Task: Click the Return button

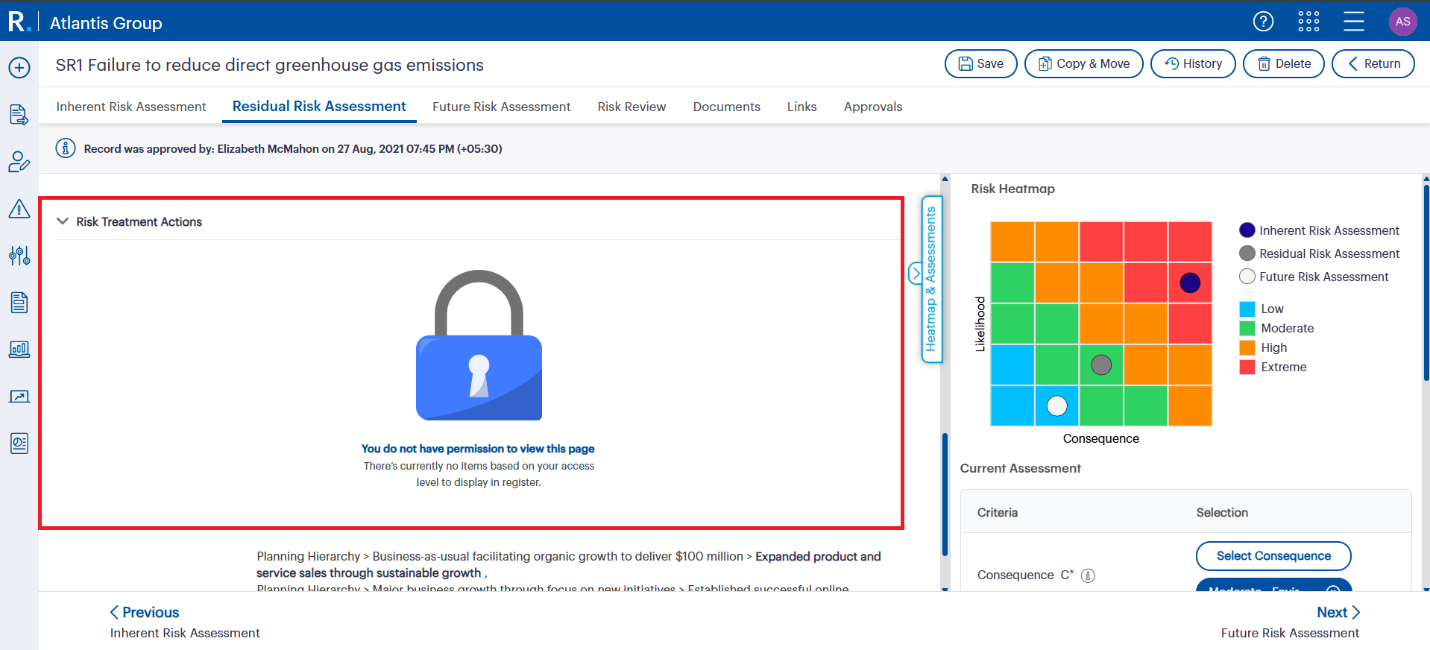Action: (1373, 64)
